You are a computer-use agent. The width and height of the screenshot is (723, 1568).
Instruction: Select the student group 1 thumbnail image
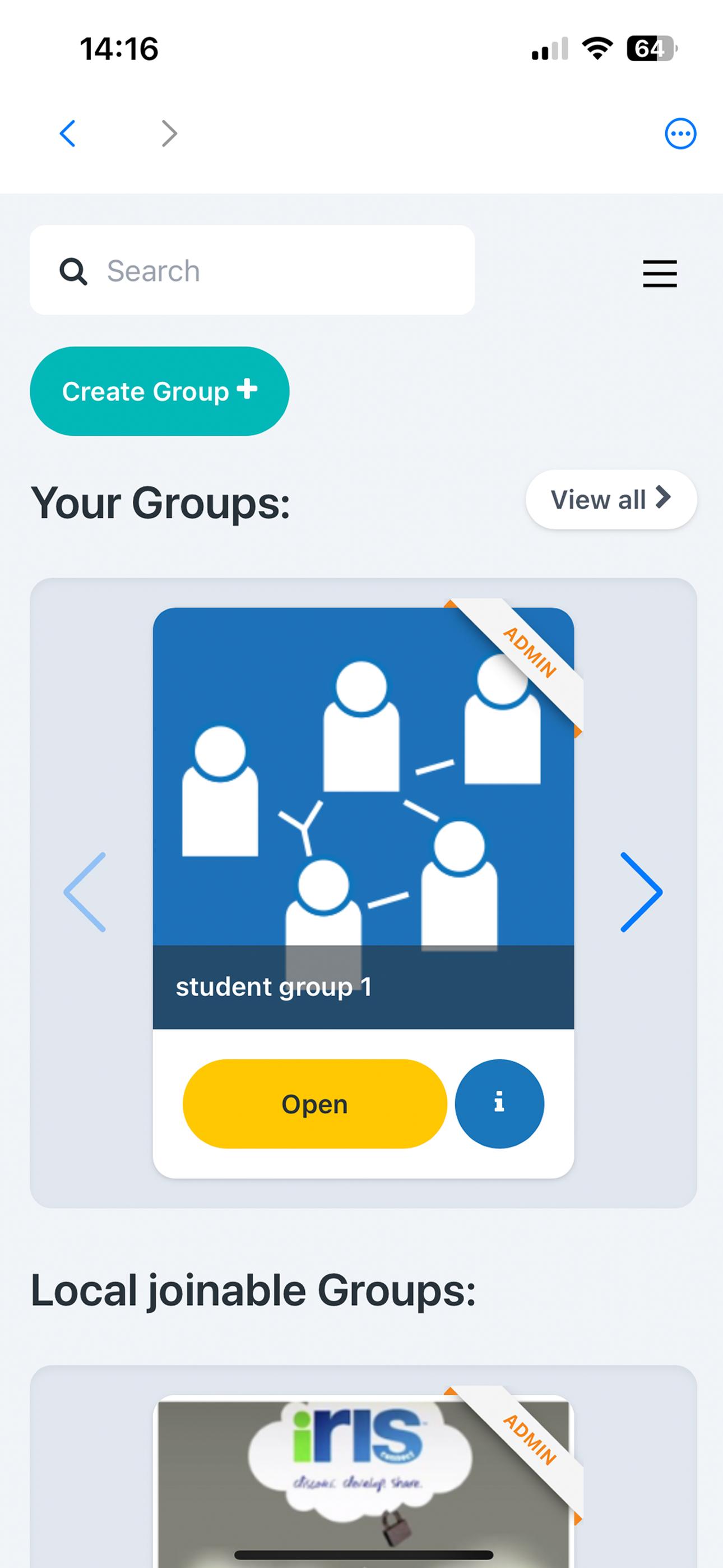(x=363, y=776)
